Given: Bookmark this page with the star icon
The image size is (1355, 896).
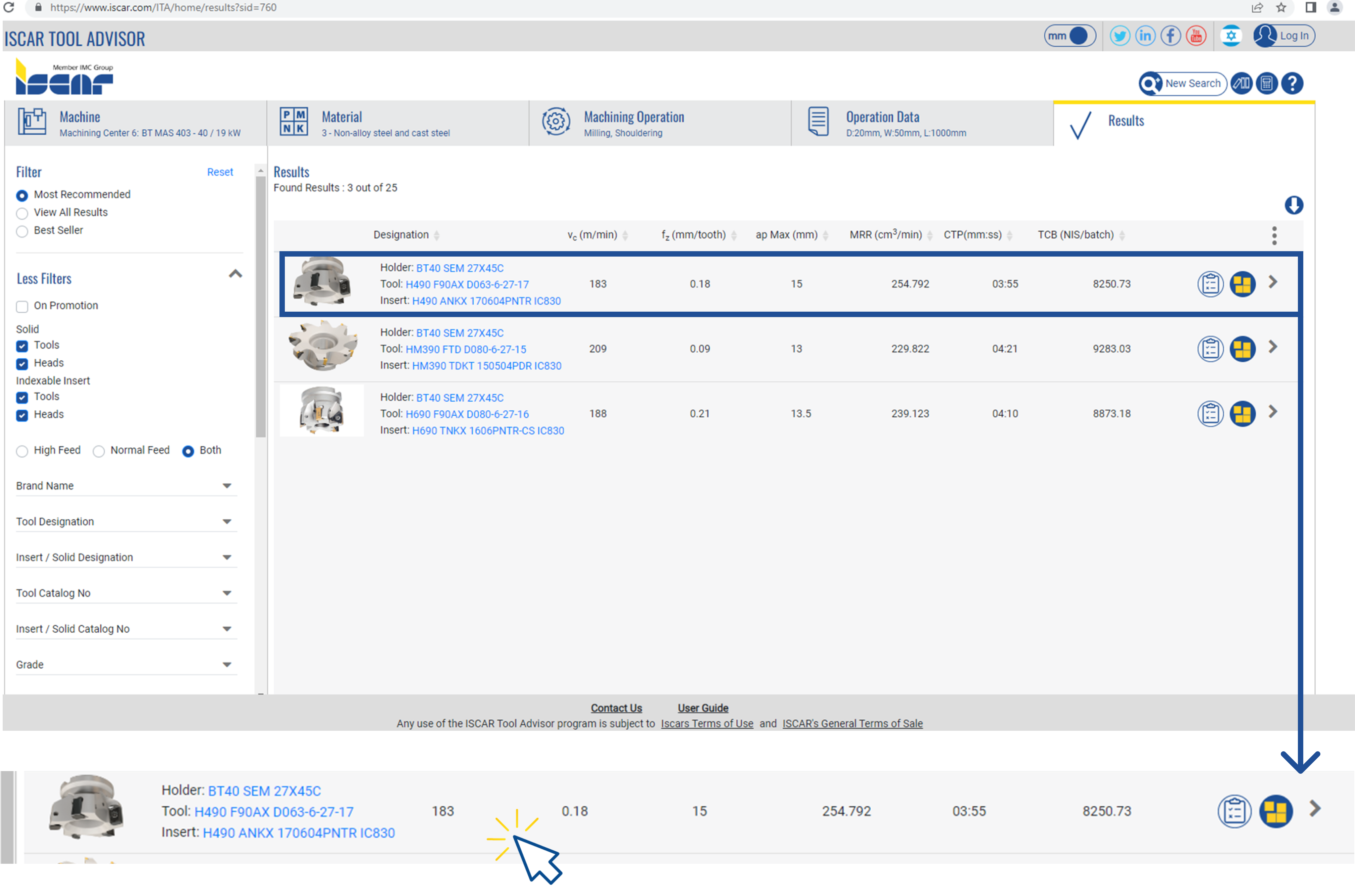Looking at the screenshot, I should [1281, 7].
